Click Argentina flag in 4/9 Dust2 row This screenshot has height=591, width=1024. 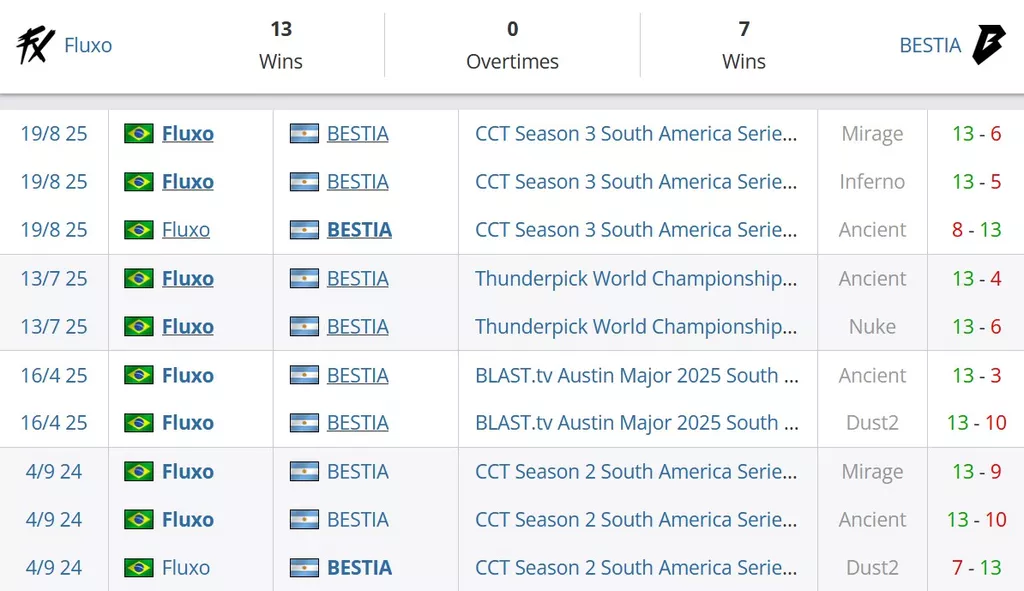tap(304, 567)
